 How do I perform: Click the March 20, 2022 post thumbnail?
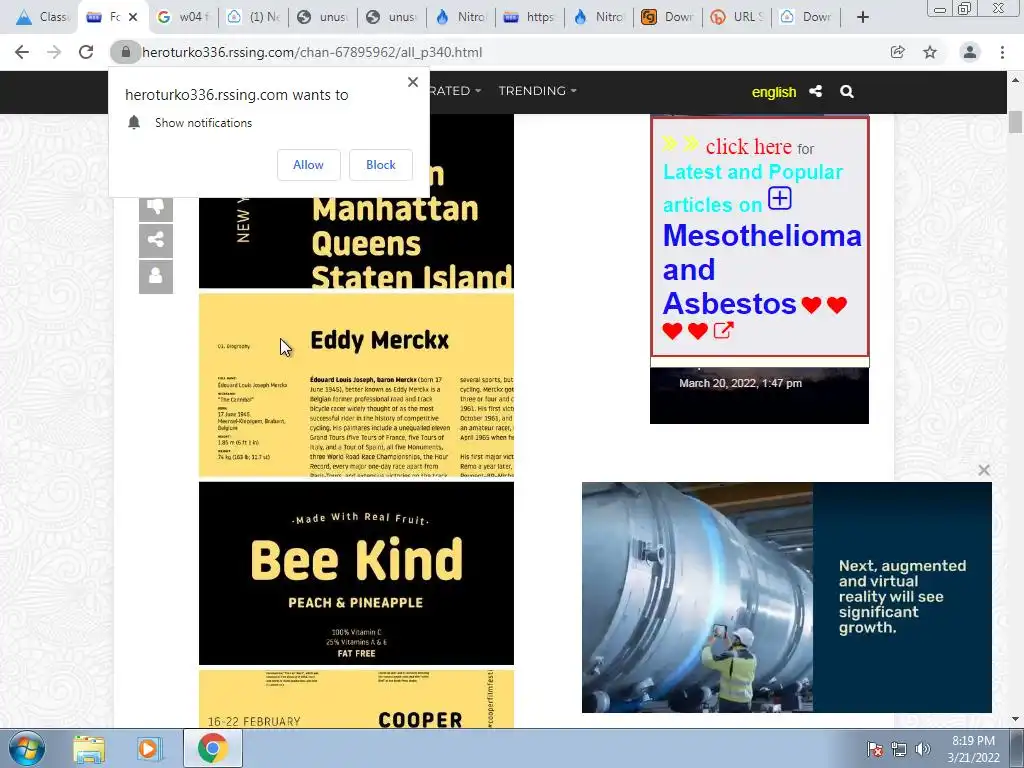coord(759,395)
